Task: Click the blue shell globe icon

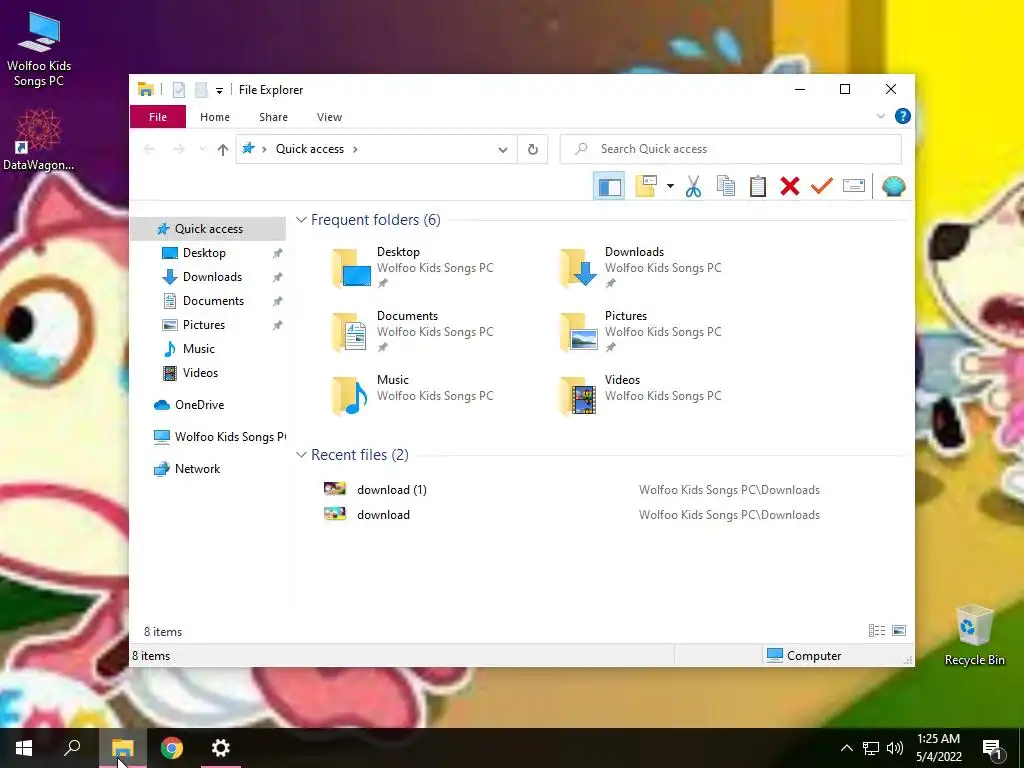Action: [x=893, y=187]
